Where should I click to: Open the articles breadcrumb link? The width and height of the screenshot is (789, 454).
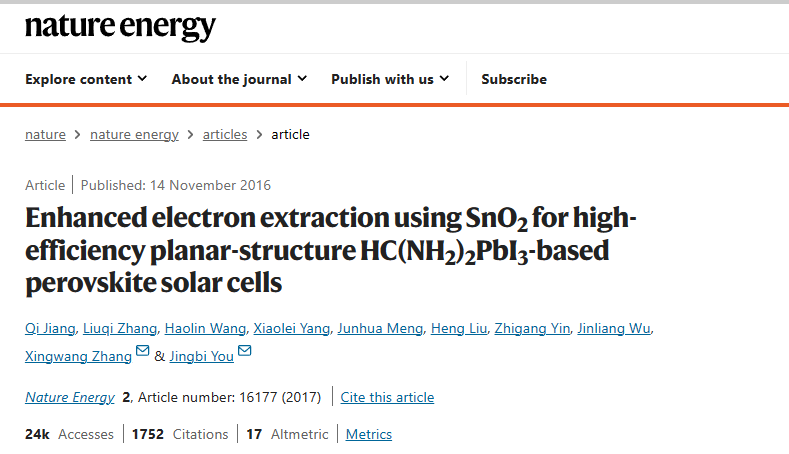click(225, 134)
